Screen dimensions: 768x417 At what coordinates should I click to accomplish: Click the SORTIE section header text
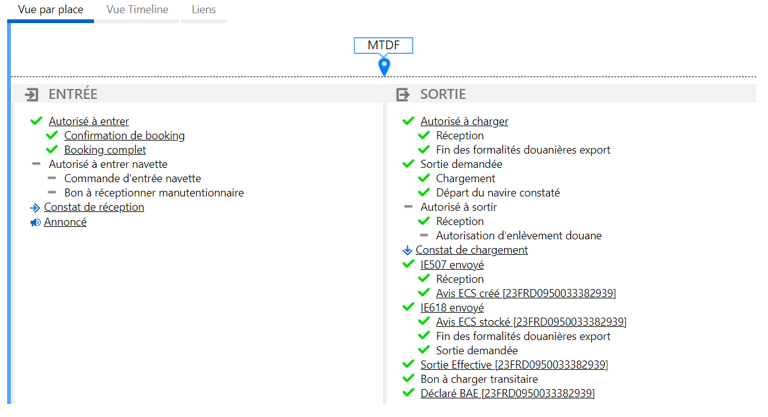click(443, 94)
